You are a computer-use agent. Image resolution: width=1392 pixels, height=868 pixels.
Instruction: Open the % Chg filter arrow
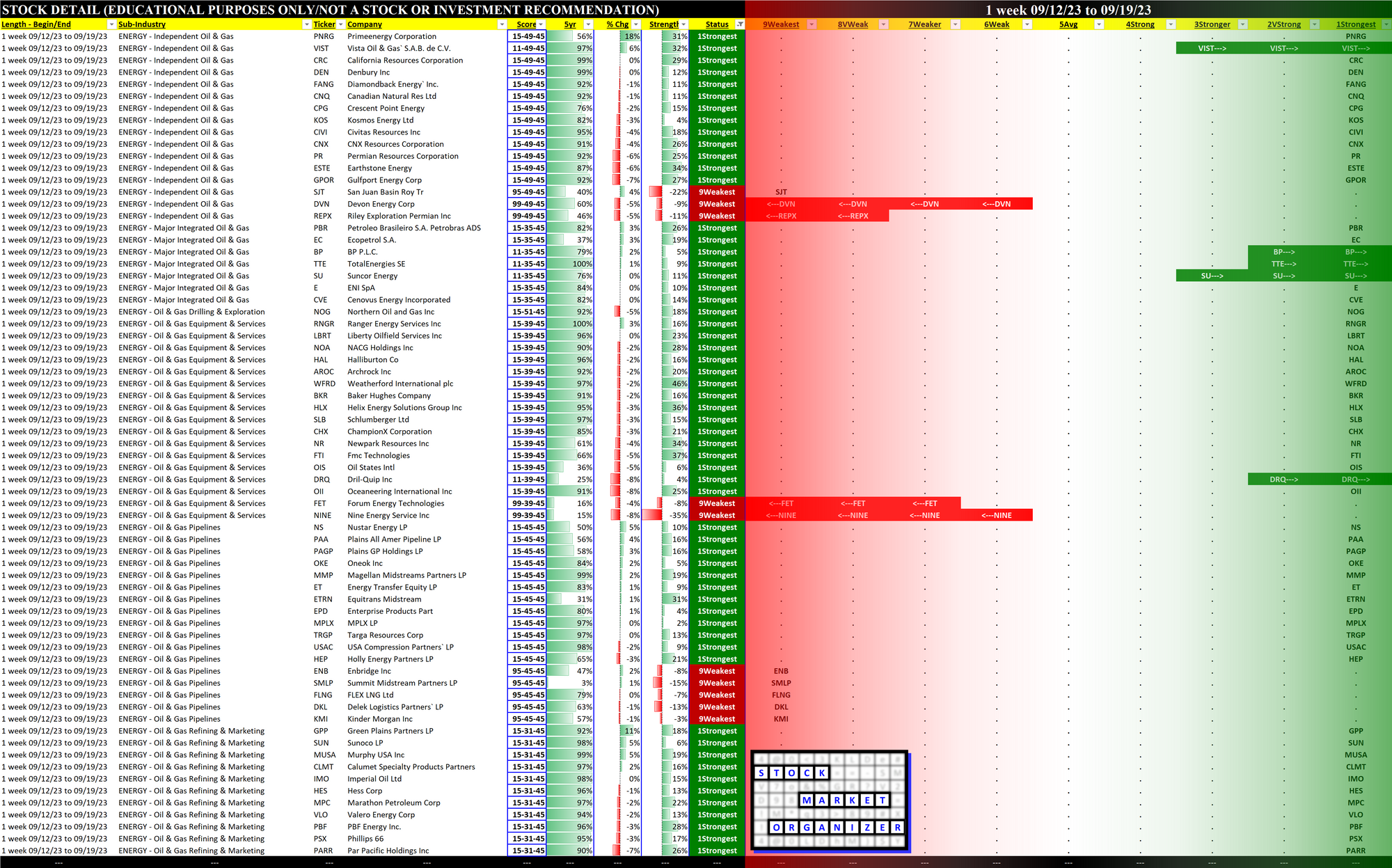coord(635,24)
